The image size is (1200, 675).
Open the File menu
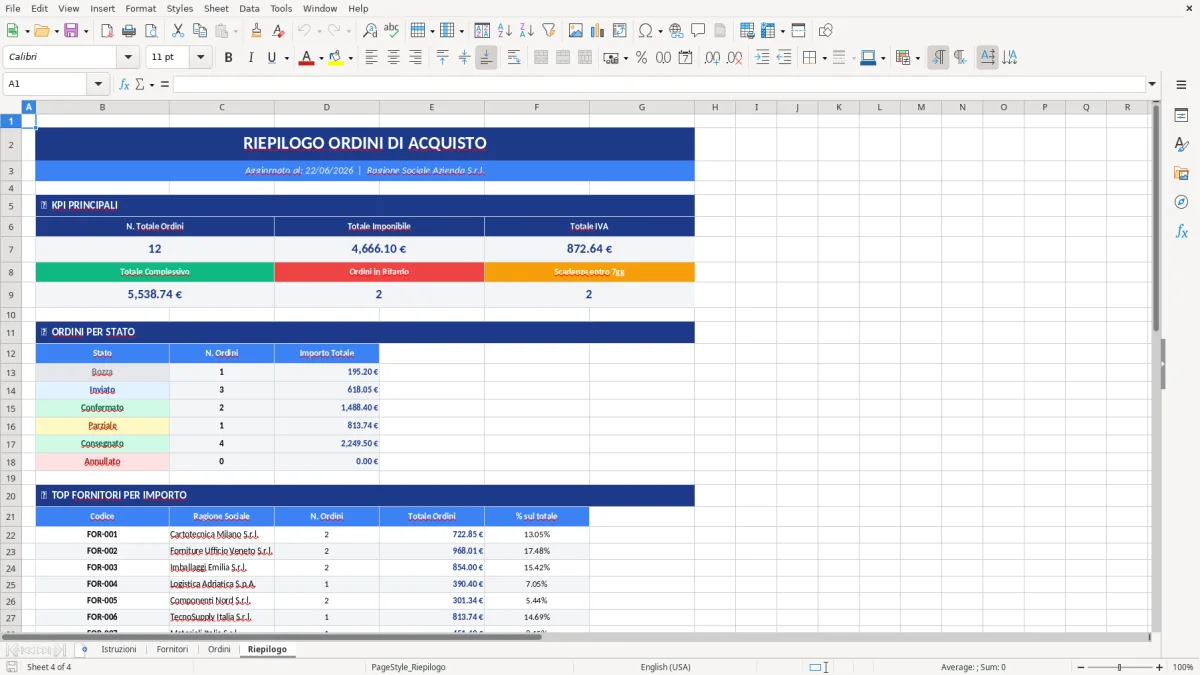click(x=13, y=8)
